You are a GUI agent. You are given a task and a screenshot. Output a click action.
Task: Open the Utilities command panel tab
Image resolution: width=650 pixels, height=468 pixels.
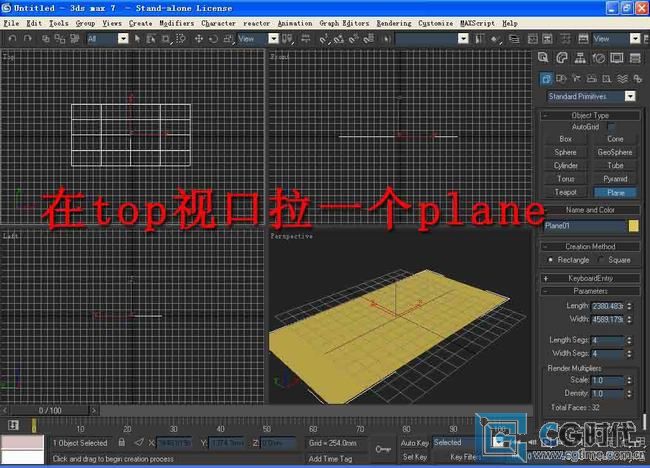pos(635,58)
